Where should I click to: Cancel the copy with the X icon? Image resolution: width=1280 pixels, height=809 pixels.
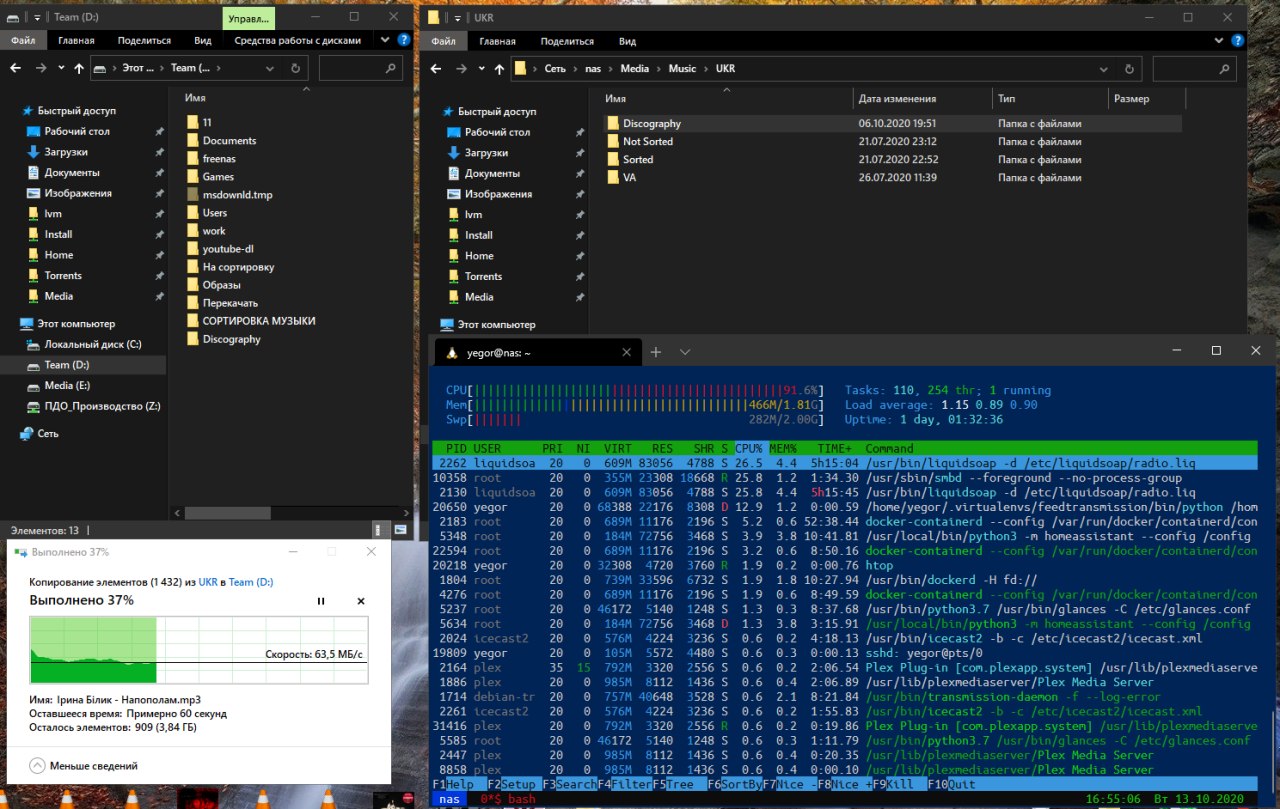[x=361, y=601]
